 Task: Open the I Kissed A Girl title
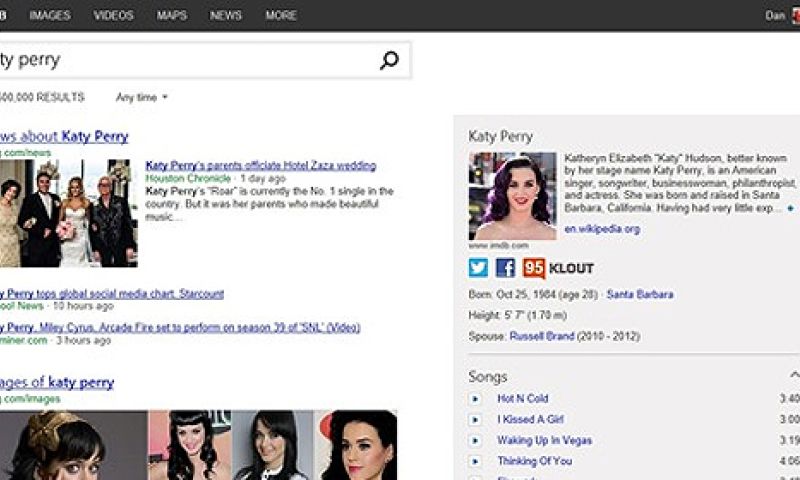[x=530, y=419]
